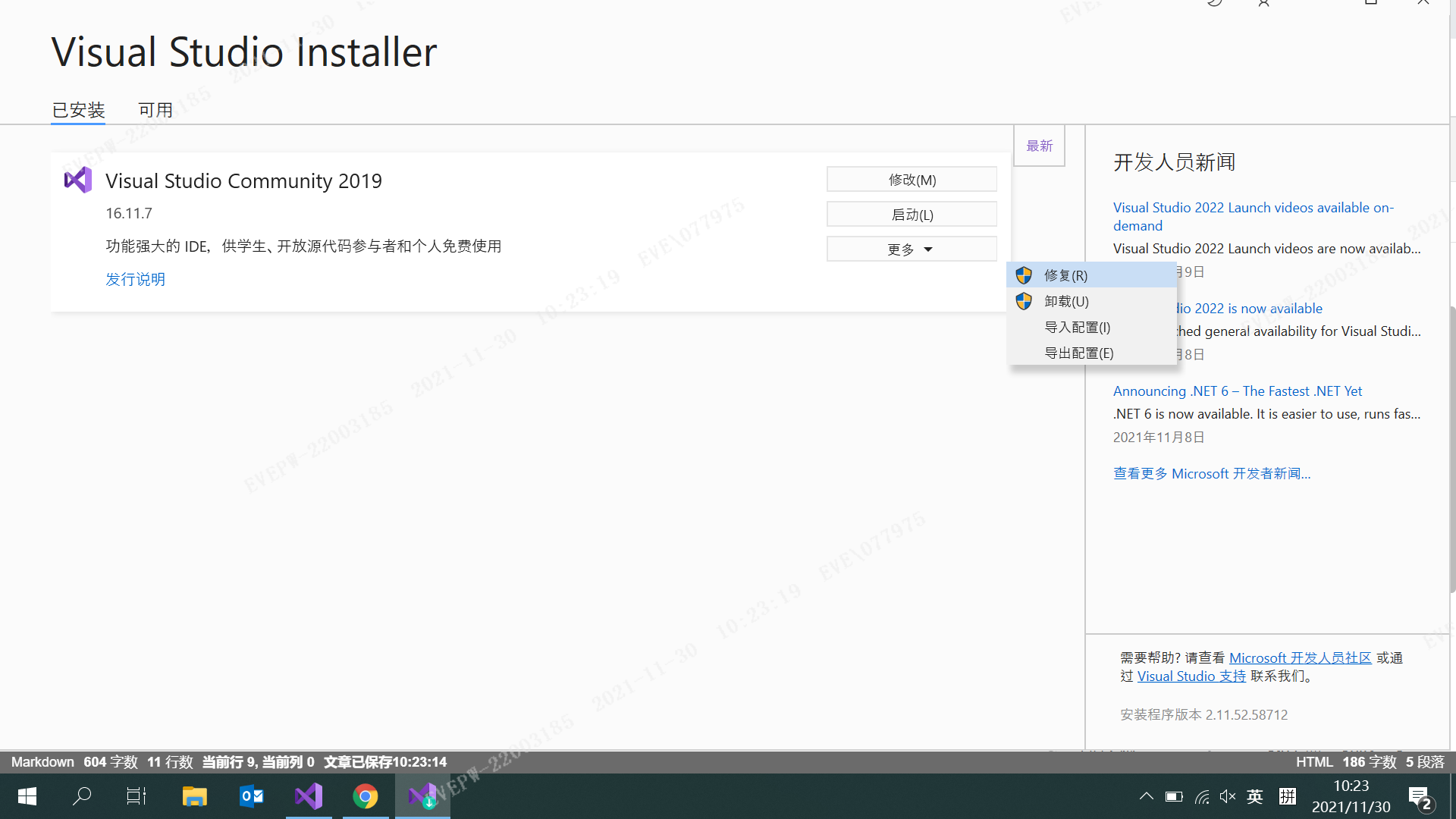1456x819 pixels.
Task: Open Outlook from the taskbar
Action: pyautogui.click(x=251, y=796)
